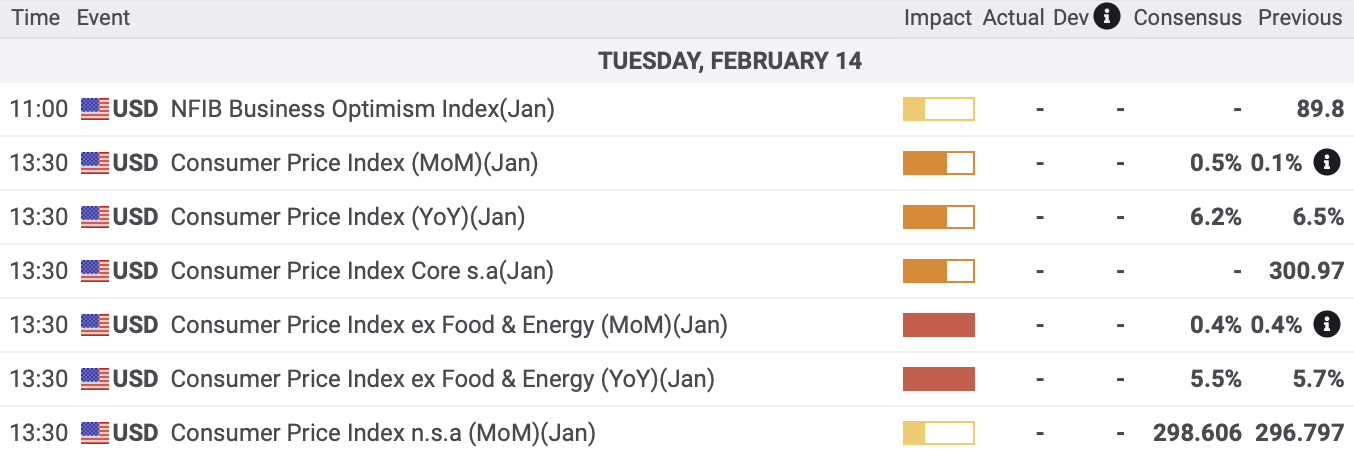Screen dimensions: 1354x458
Task: Click impact bar for NFIB Business Optimism Index
Action: pos(938,109)
